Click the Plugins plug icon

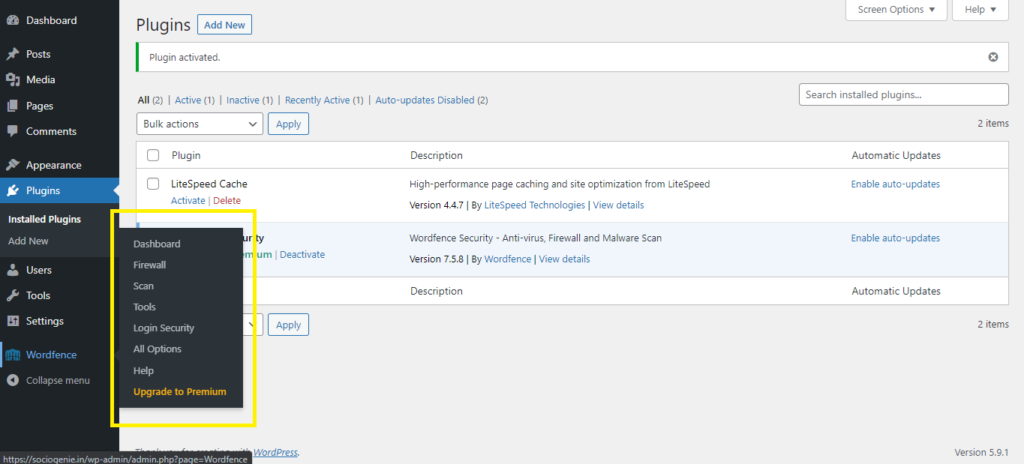(12, 191)
